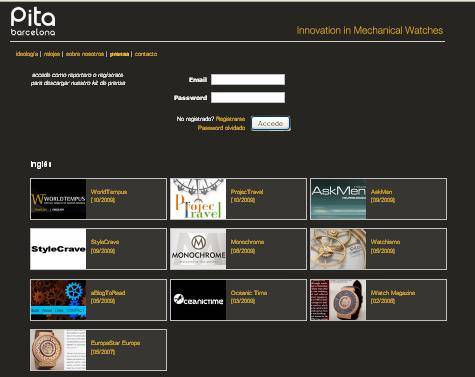475x377 pixels.
Task: Click the Pita Barcelona logo
Action: pos(33,21)
